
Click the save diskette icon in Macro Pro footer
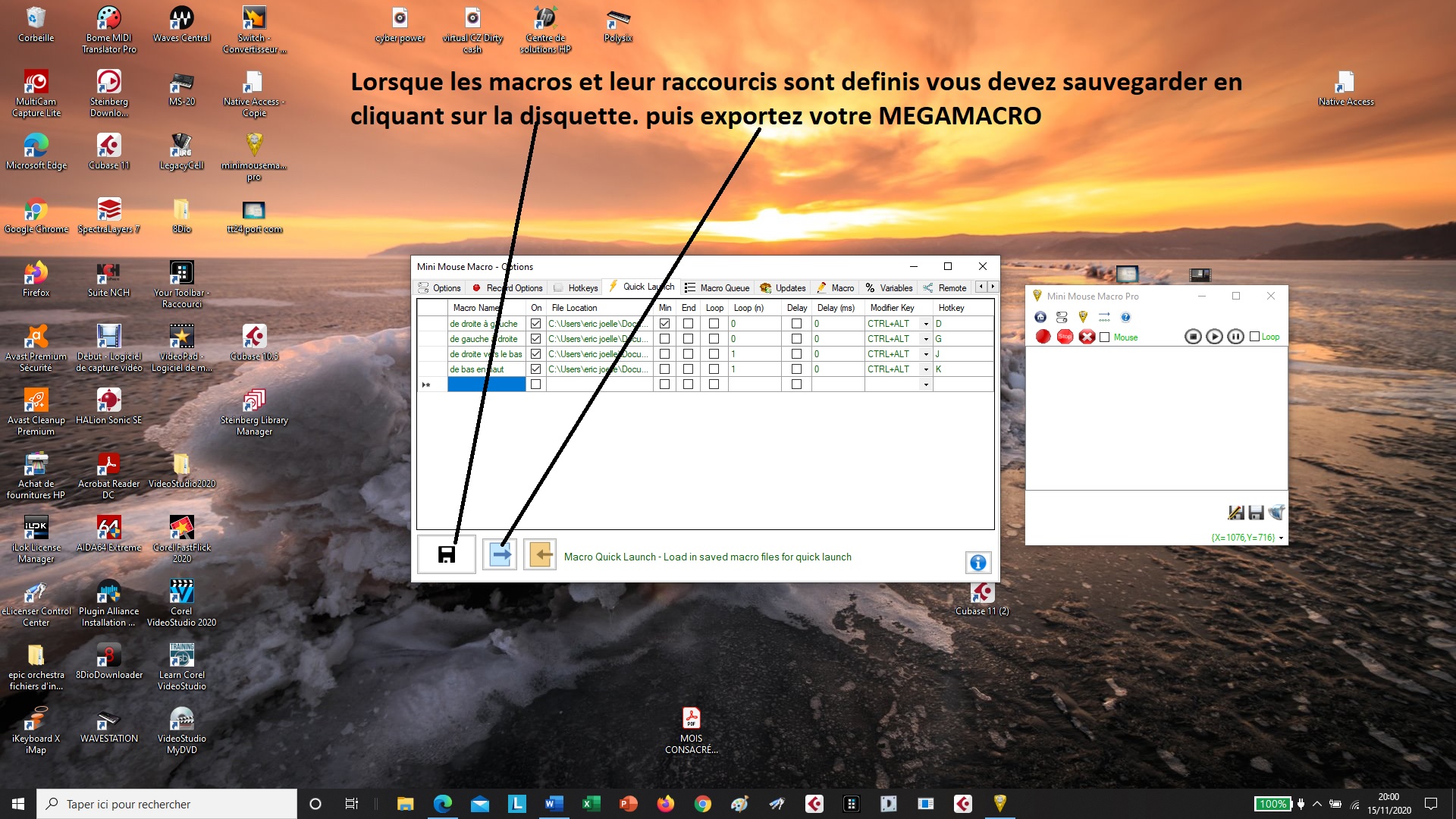pyautogui.click(x=1255, y=512)
